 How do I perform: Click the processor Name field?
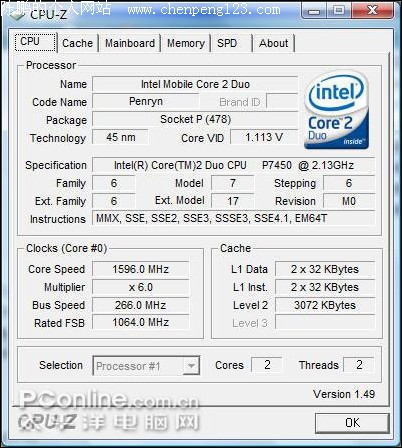(195, 84)
